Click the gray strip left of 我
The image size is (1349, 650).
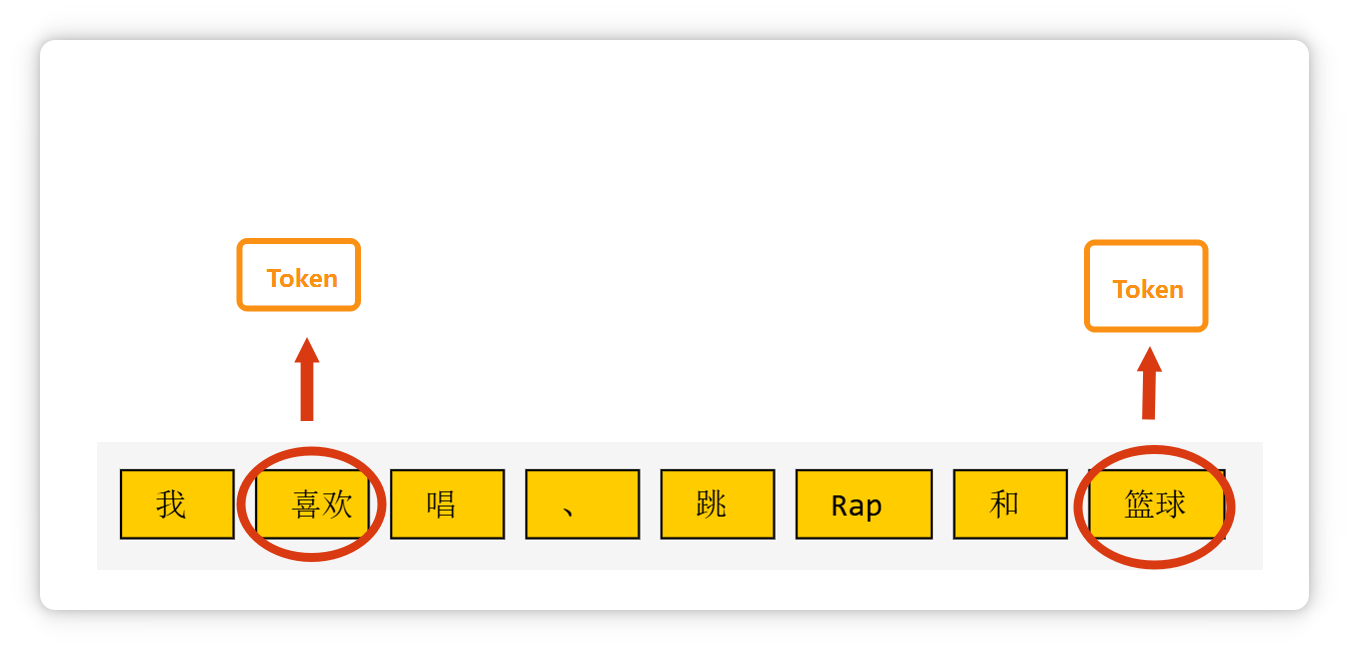[108, 505]
